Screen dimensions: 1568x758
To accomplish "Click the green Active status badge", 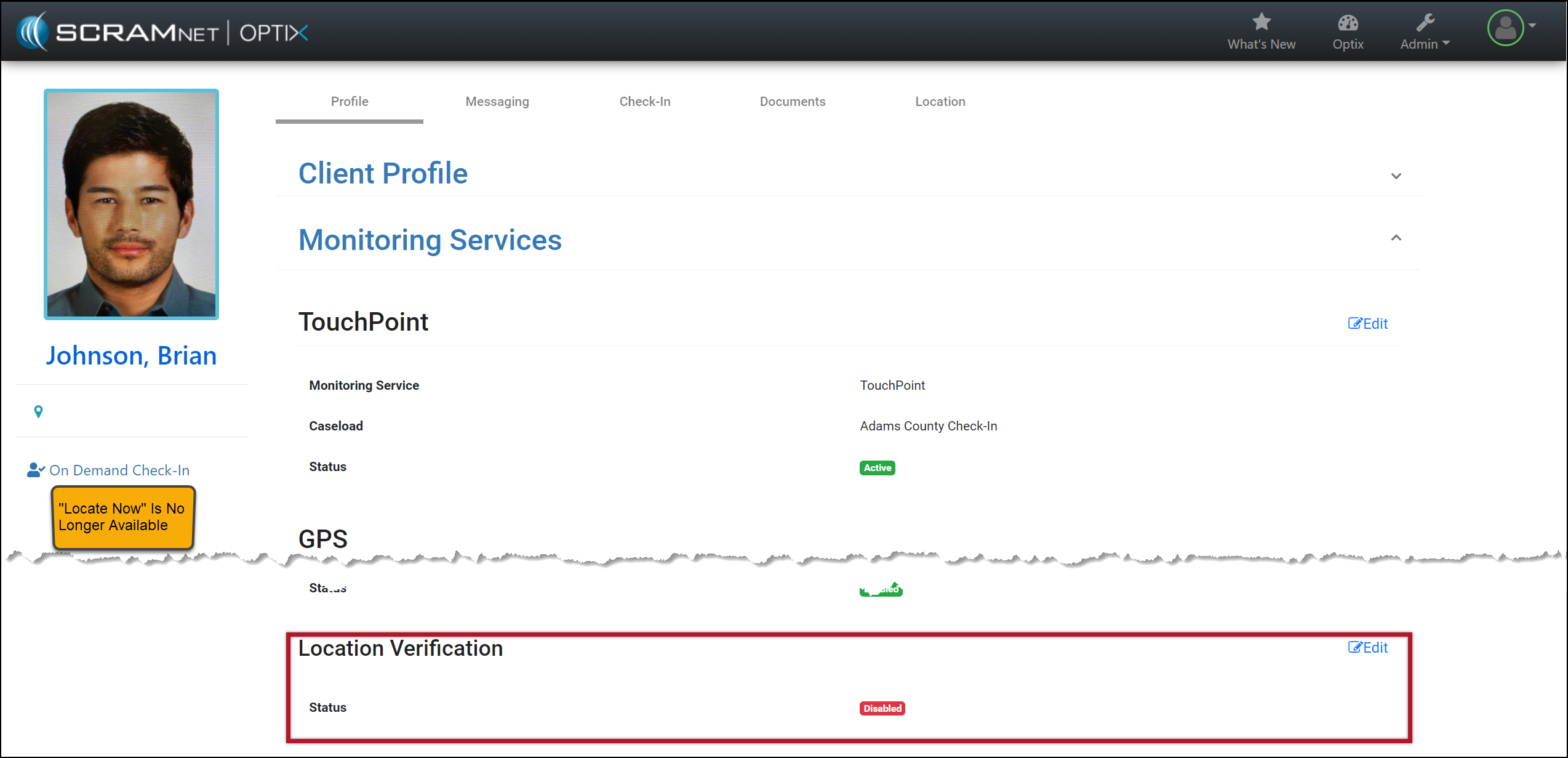I will (x=877, y=468).
